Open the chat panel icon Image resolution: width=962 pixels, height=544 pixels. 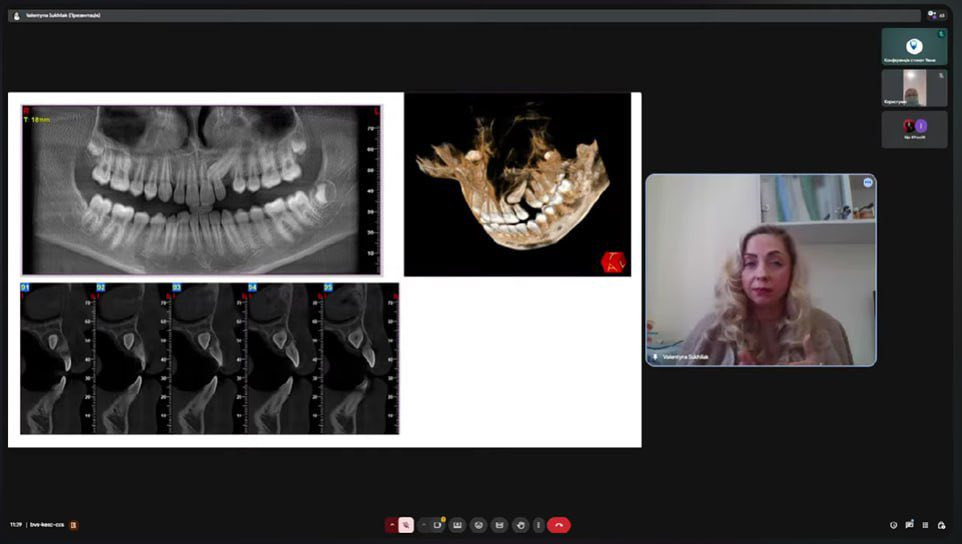point(909,525)
